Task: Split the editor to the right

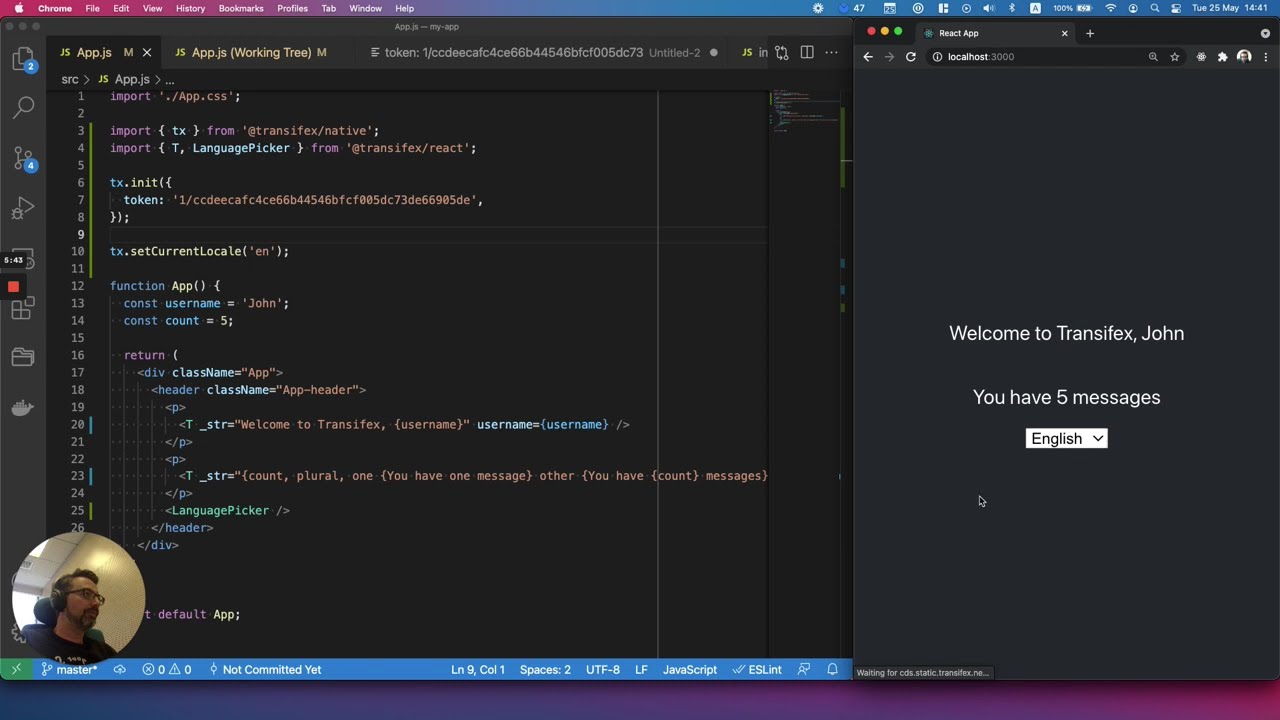Action: pyautogui.click(x=807, y=52)
